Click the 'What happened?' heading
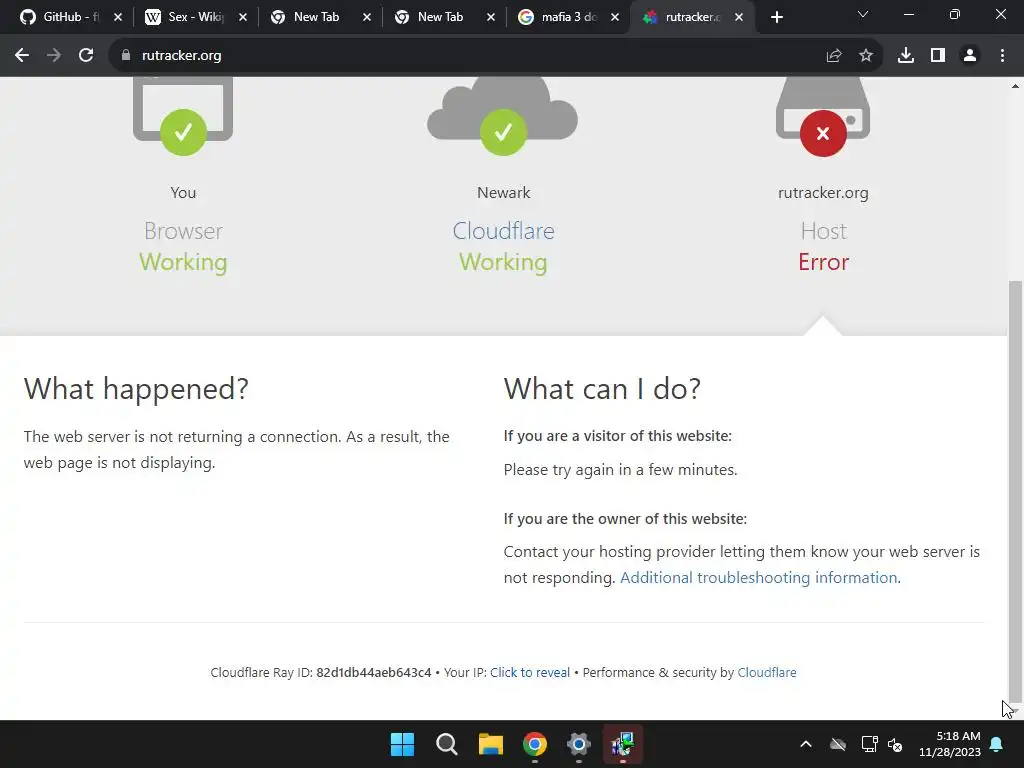Image resolution: width=1024 pixels, height=768 pixels. pos(136,389)
